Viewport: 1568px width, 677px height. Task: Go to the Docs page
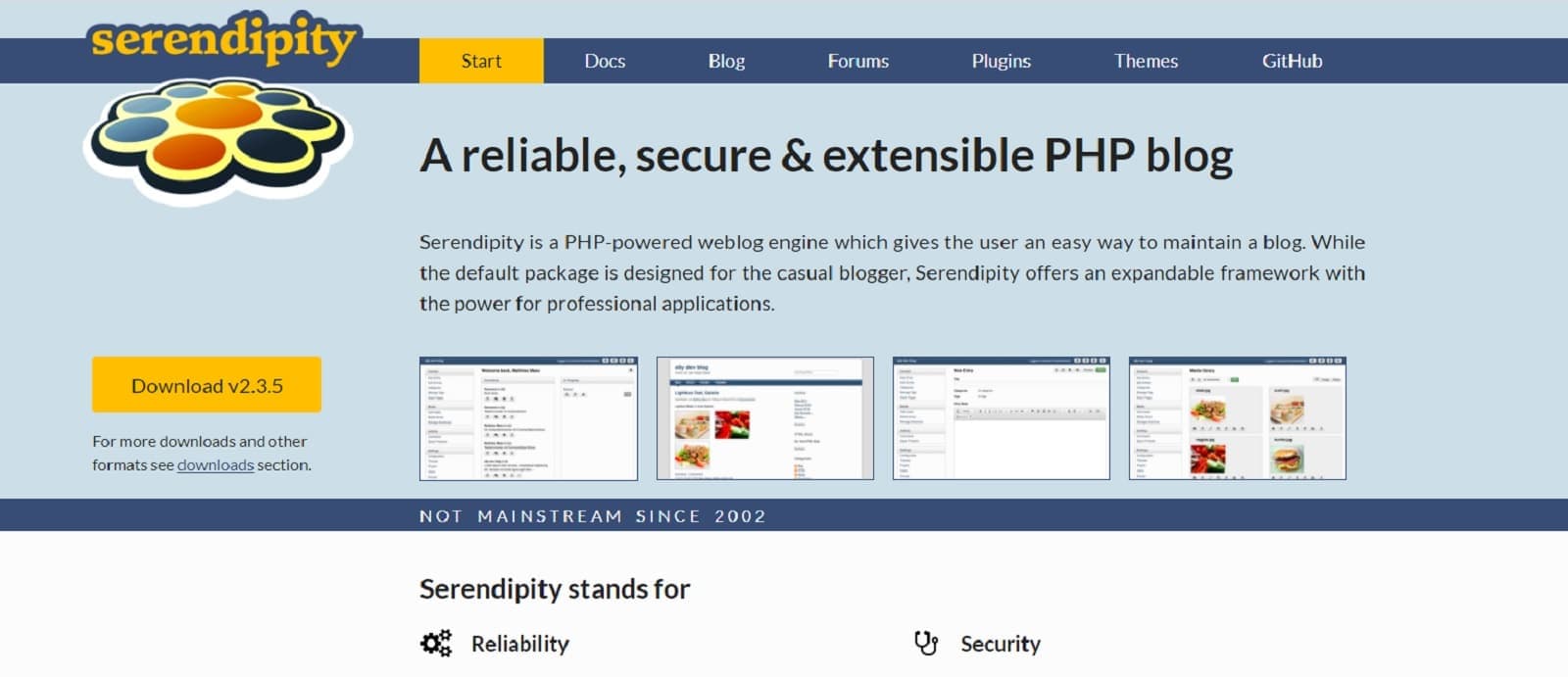[605, 61]
